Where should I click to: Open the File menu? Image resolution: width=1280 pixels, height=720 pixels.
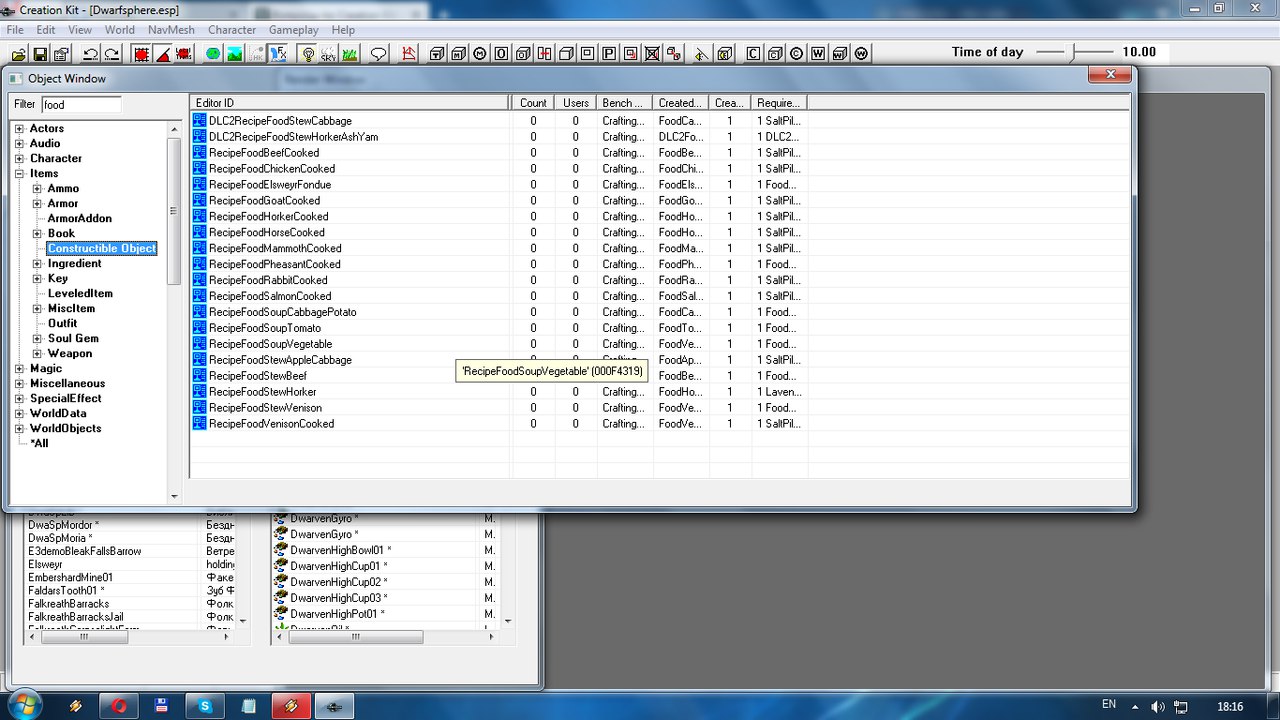tap(15, 30)
